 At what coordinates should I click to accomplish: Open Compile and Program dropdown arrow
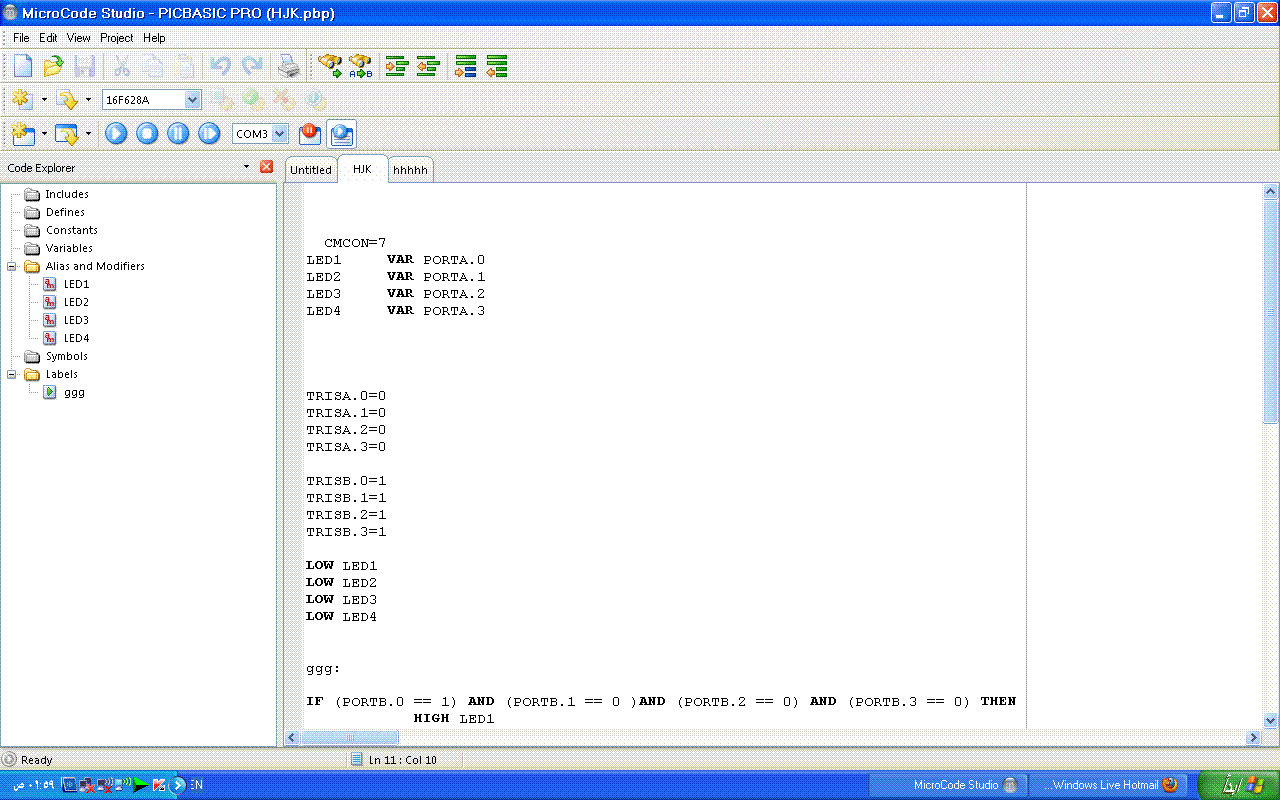pyautogui.click(x=88, y=99)
